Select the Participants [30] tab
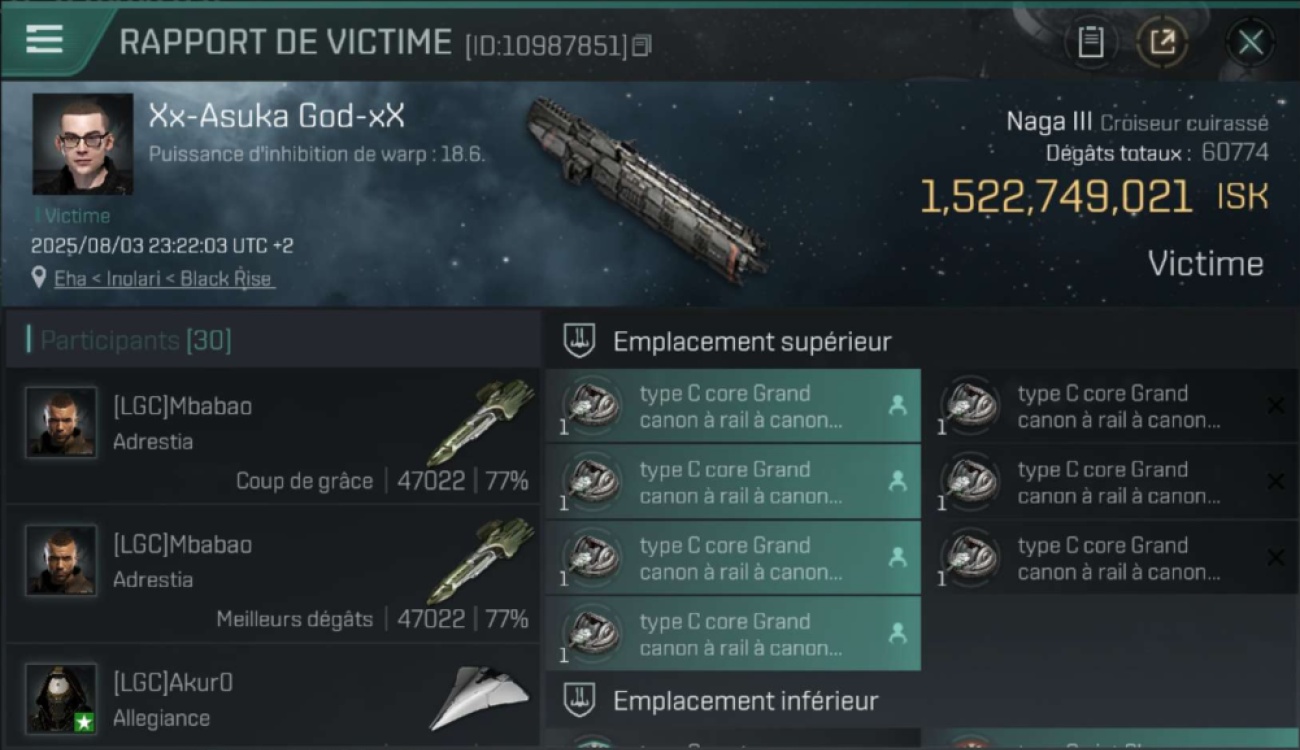1300x750 pixels. point(135,341)
